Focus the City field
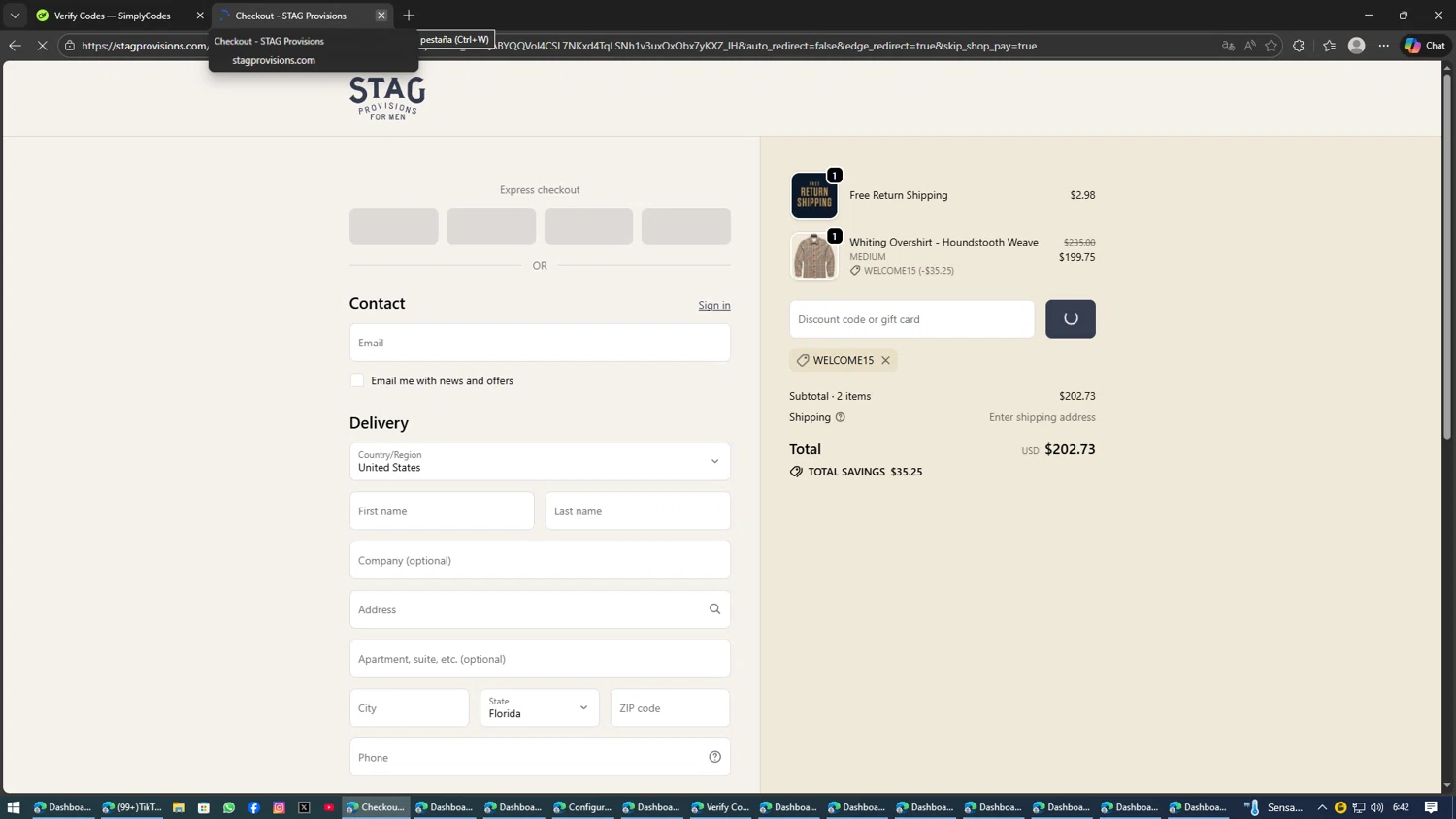Screen dimensions: 1456x819 410,708
